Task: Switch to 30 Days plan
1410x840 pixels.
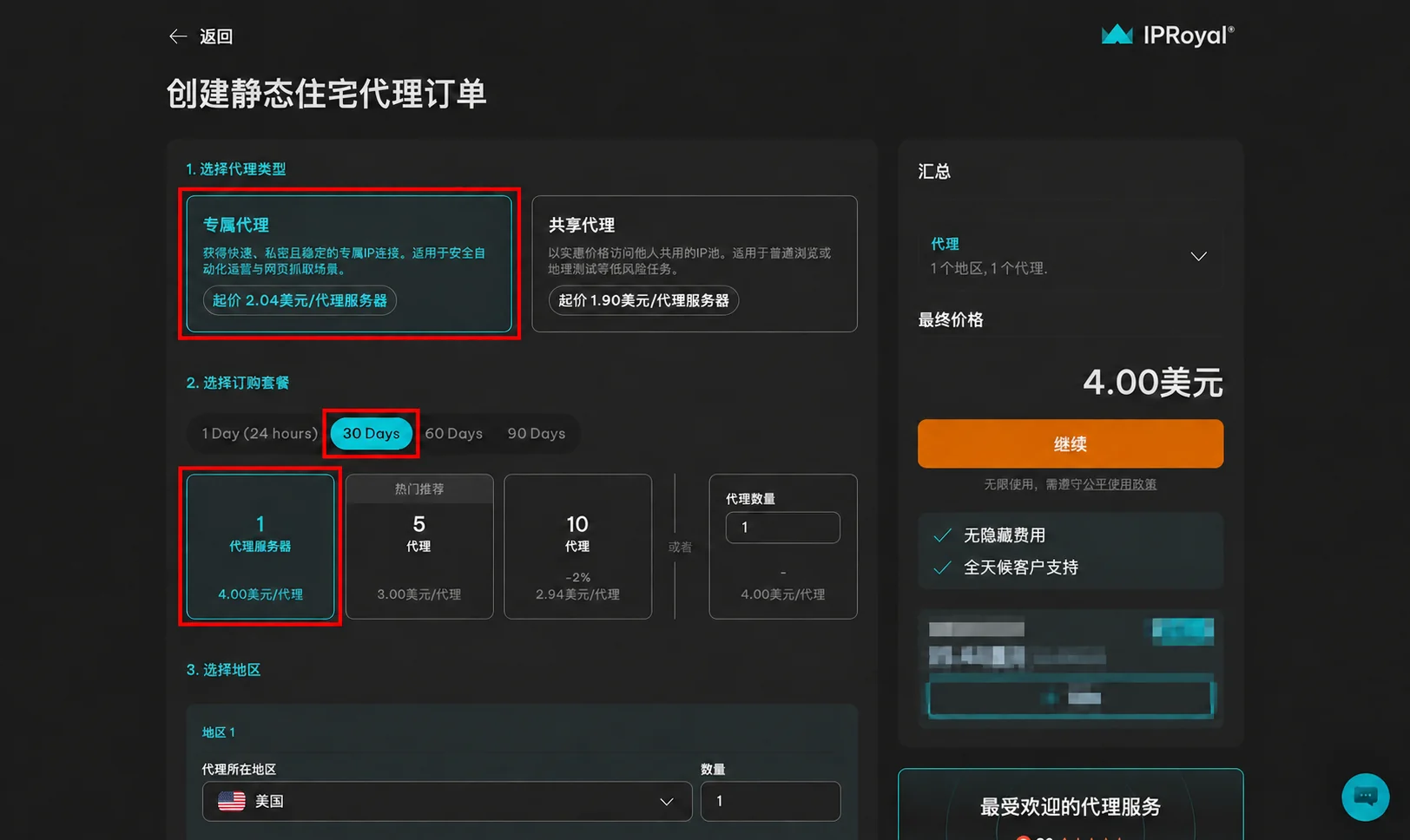Action: point(371,433)
